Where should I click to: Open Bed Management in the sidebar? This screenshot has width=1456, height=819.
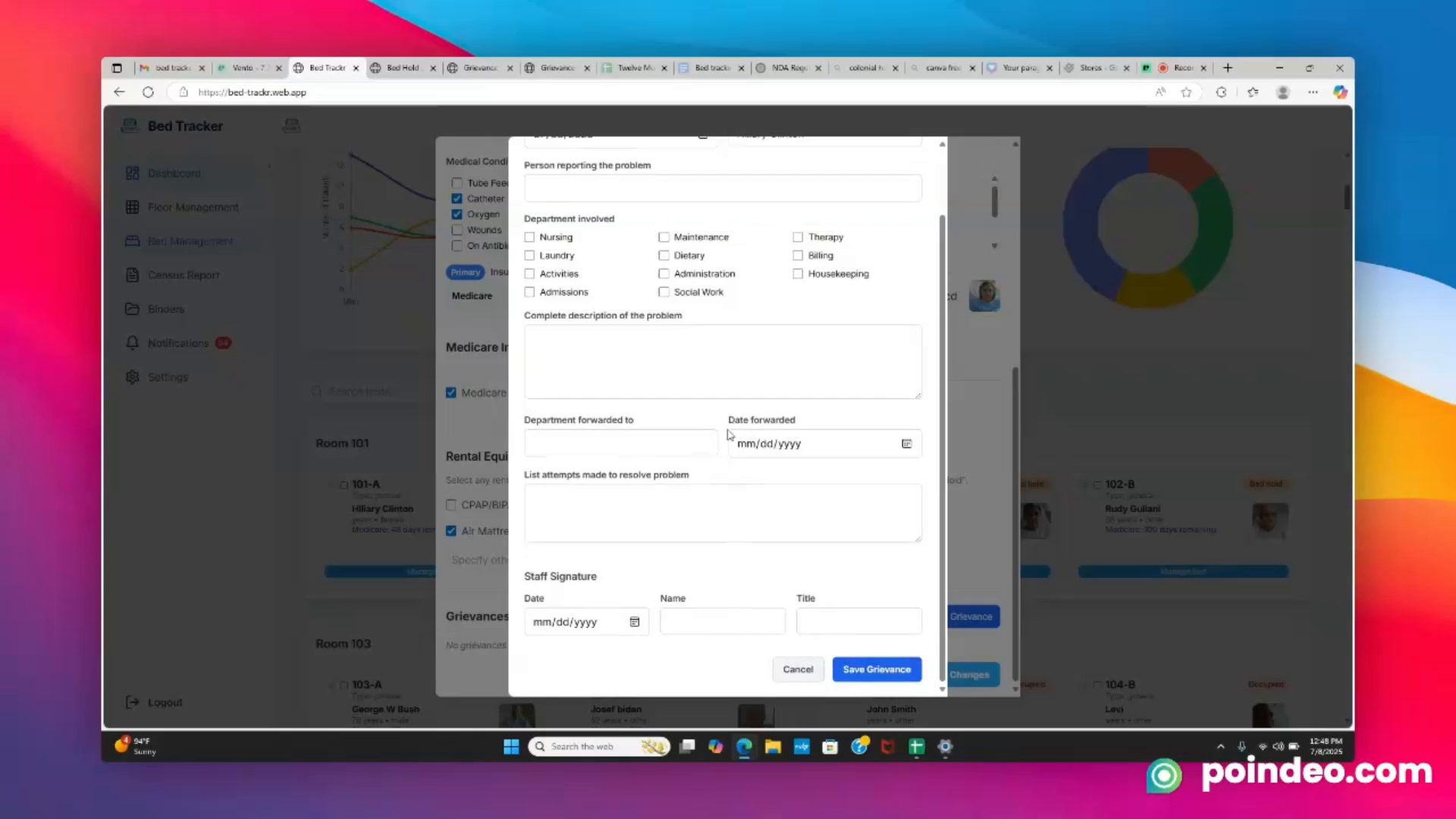click(x=190, y=240)
